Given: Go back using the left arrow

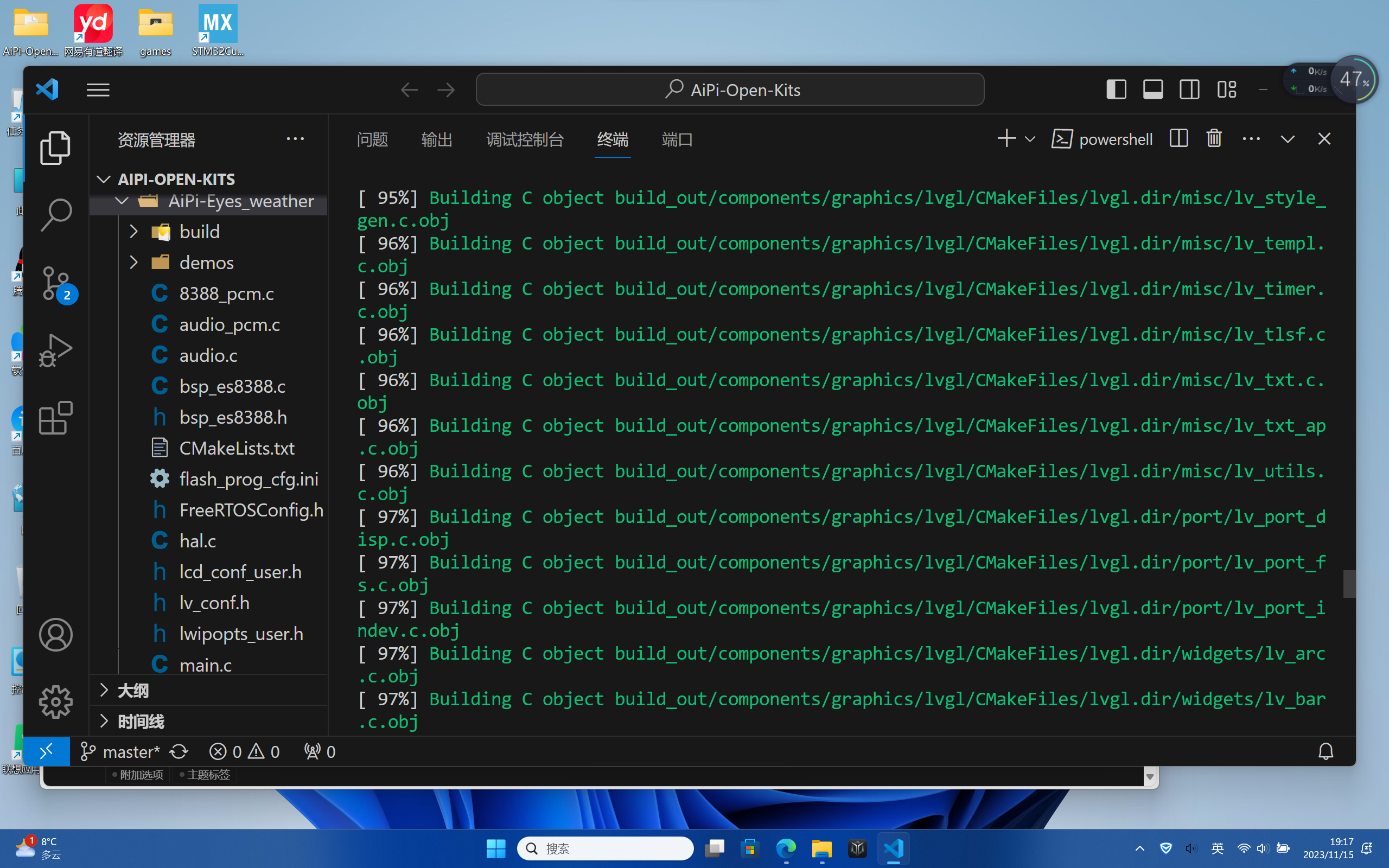Looking at the screenshot, I should (x=409, y=90).
